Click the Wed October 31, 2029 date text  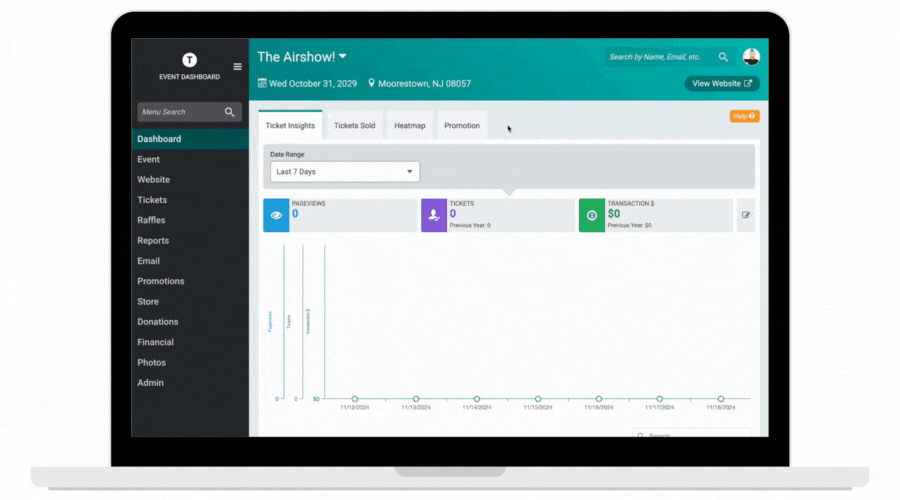[x=313, y=83]
